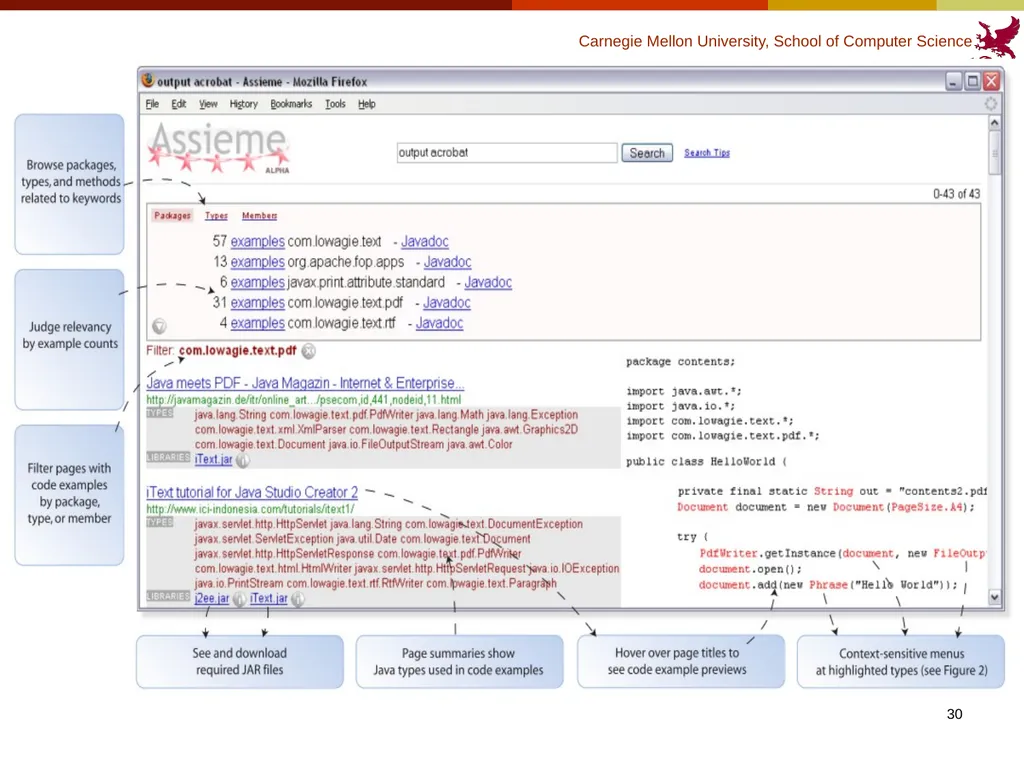Minimize the Firefox window

(953, 81)
